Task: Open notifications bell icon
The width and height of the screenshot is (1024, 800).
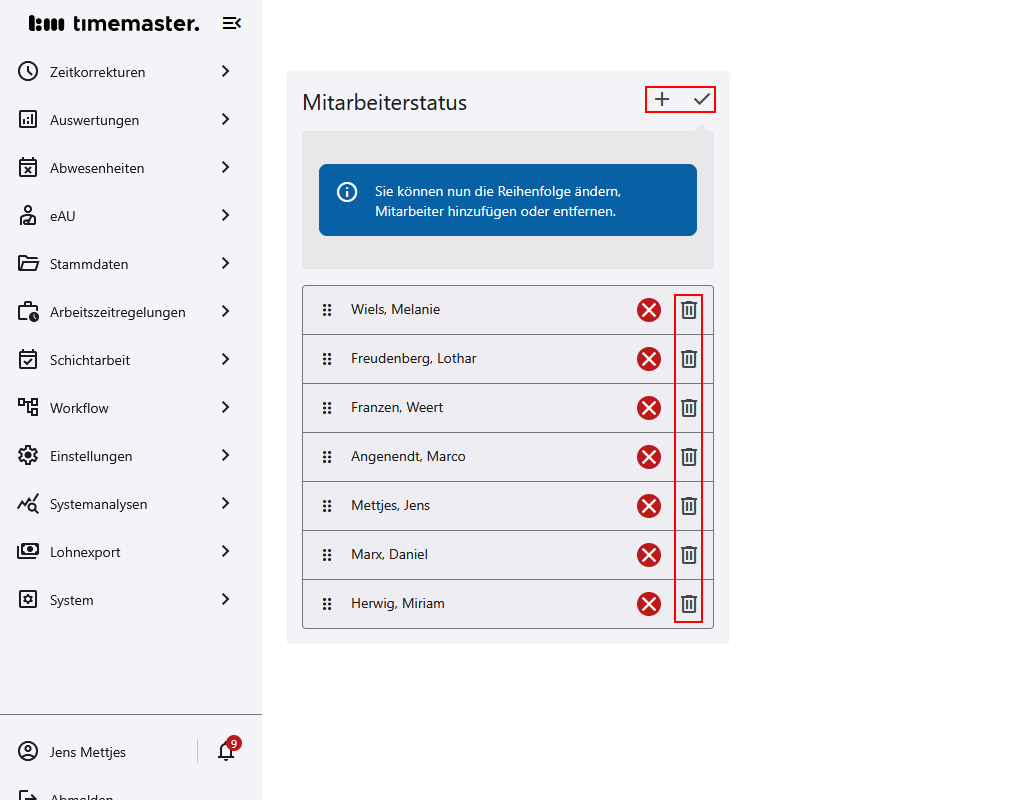Action: point(226,752)
